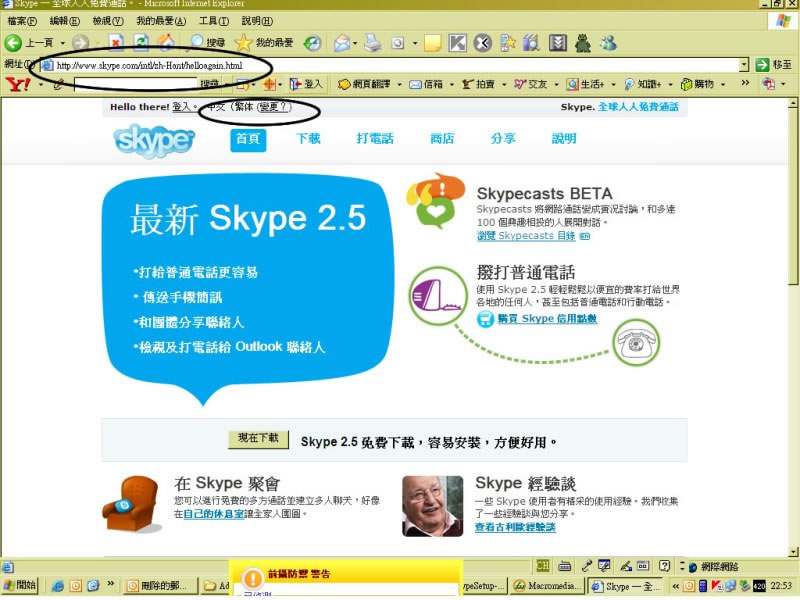This screenshot has height=600, width=800.
Task: Select the 下載 tab on Skype site
Action: [x=308, y=139]
